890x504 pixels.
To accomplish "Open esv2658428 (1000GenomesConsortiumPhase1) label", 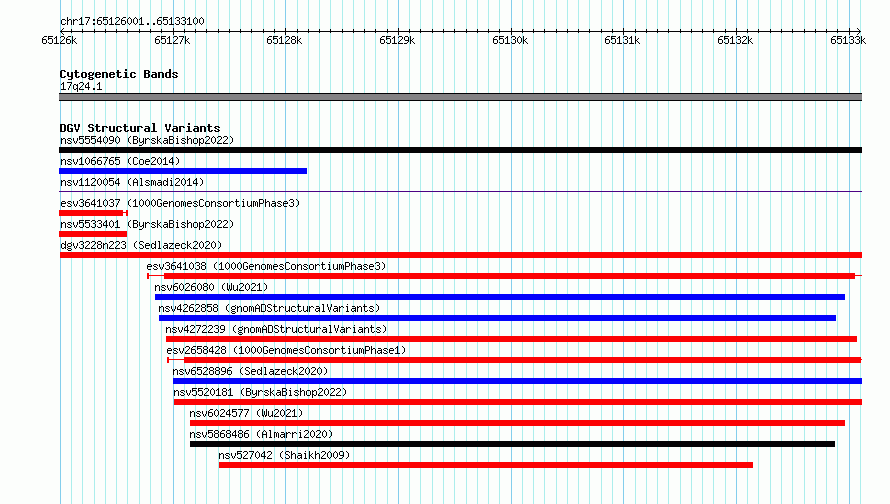I will click(286, 350).
